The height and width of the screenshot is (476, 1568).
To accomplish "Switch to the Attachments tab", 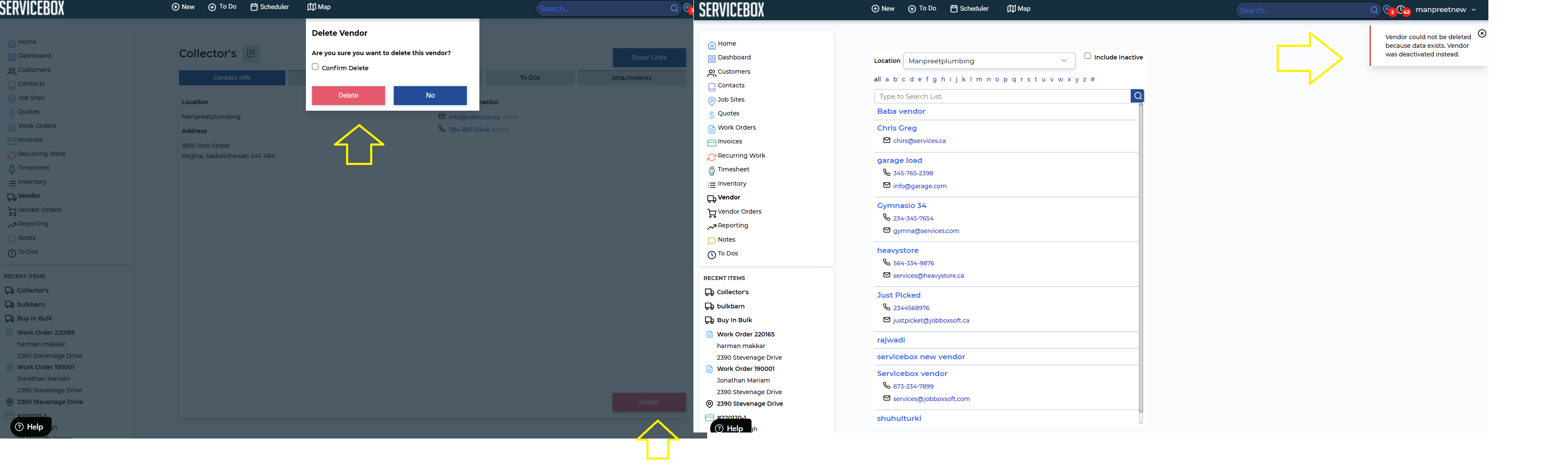I will [x=631, y=78].
